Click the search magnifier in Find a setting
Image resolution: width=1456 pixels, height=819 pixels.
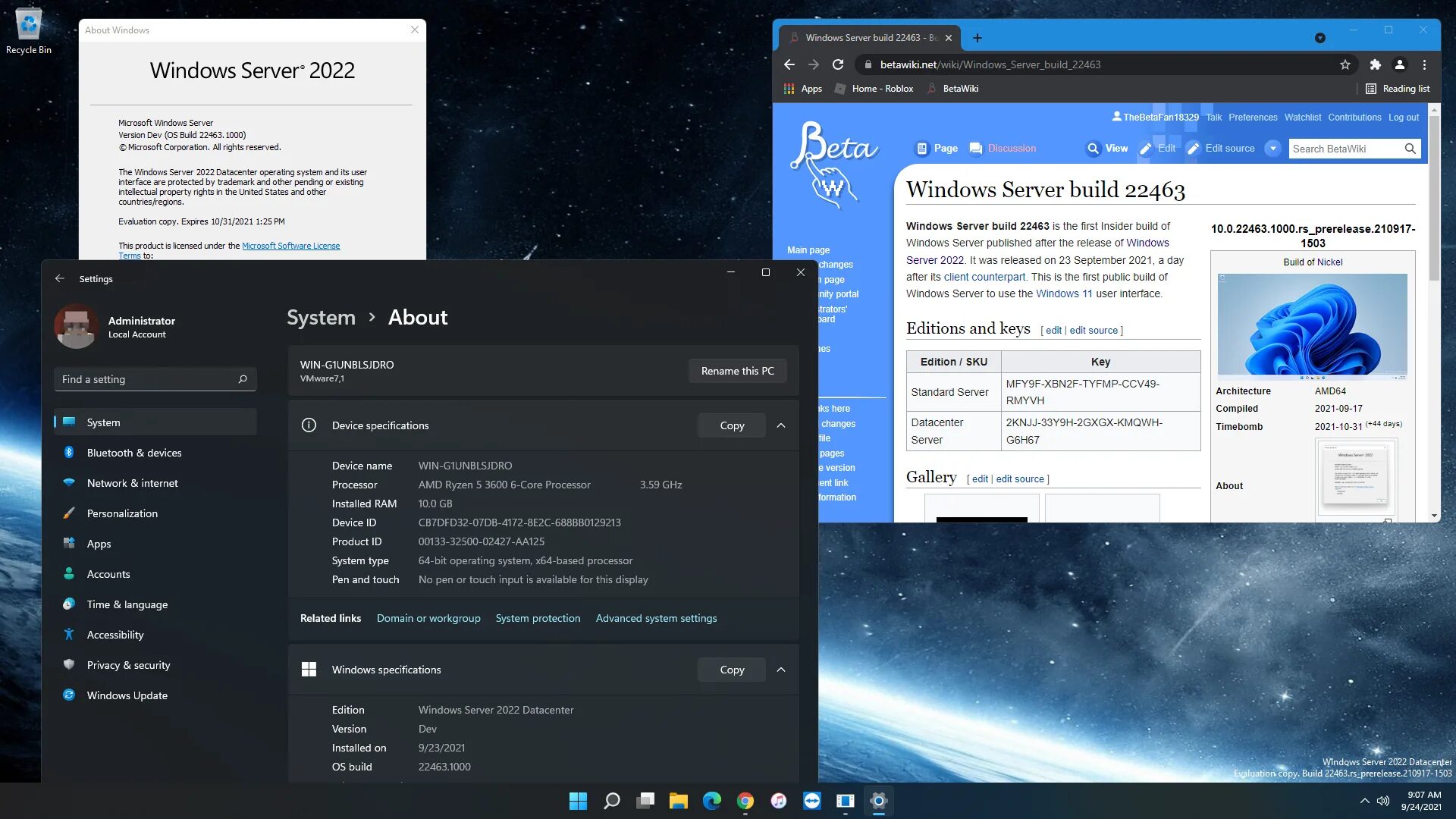point(243,379)
